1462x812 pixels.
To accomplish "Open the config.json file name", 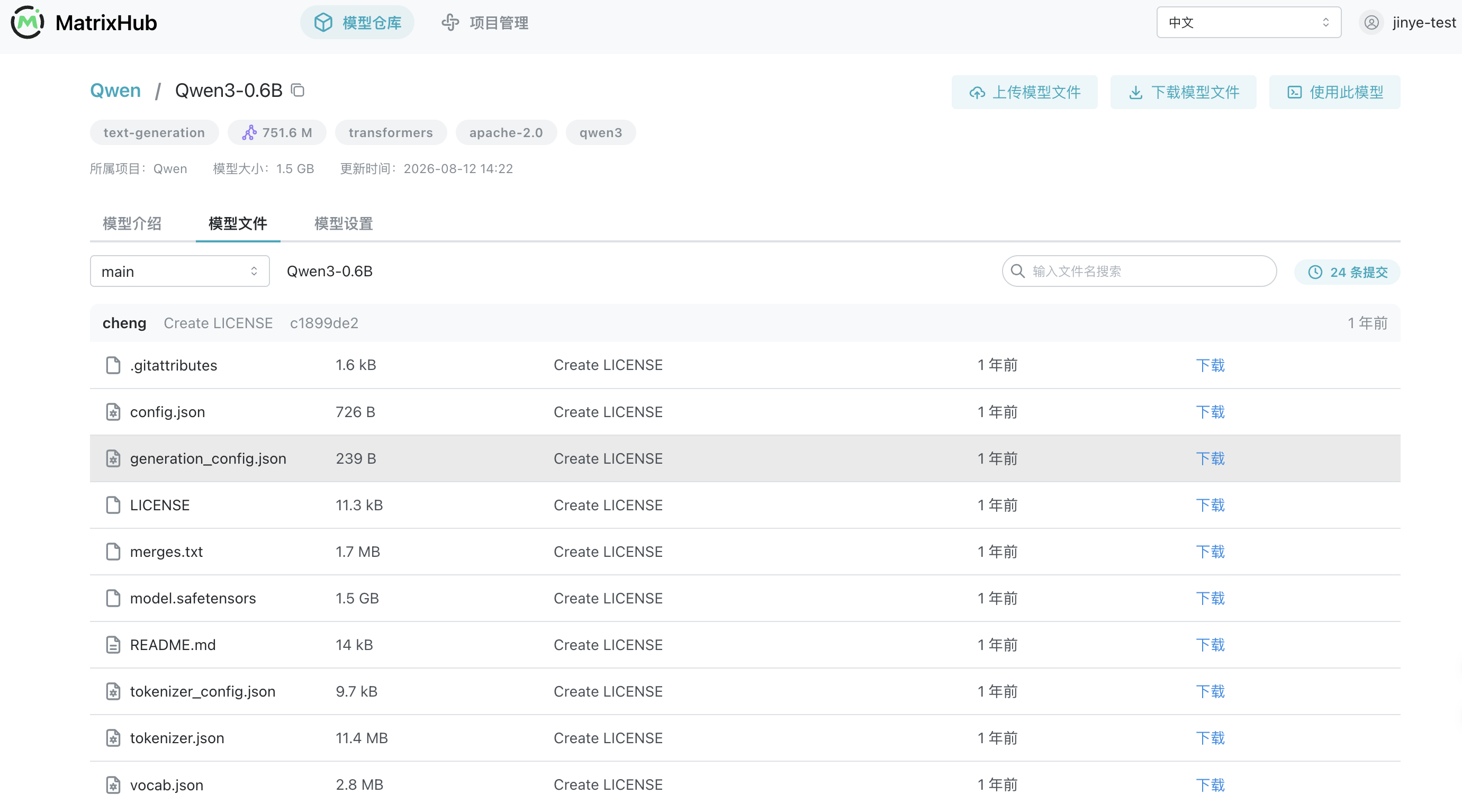I will [x=167, y=411].
